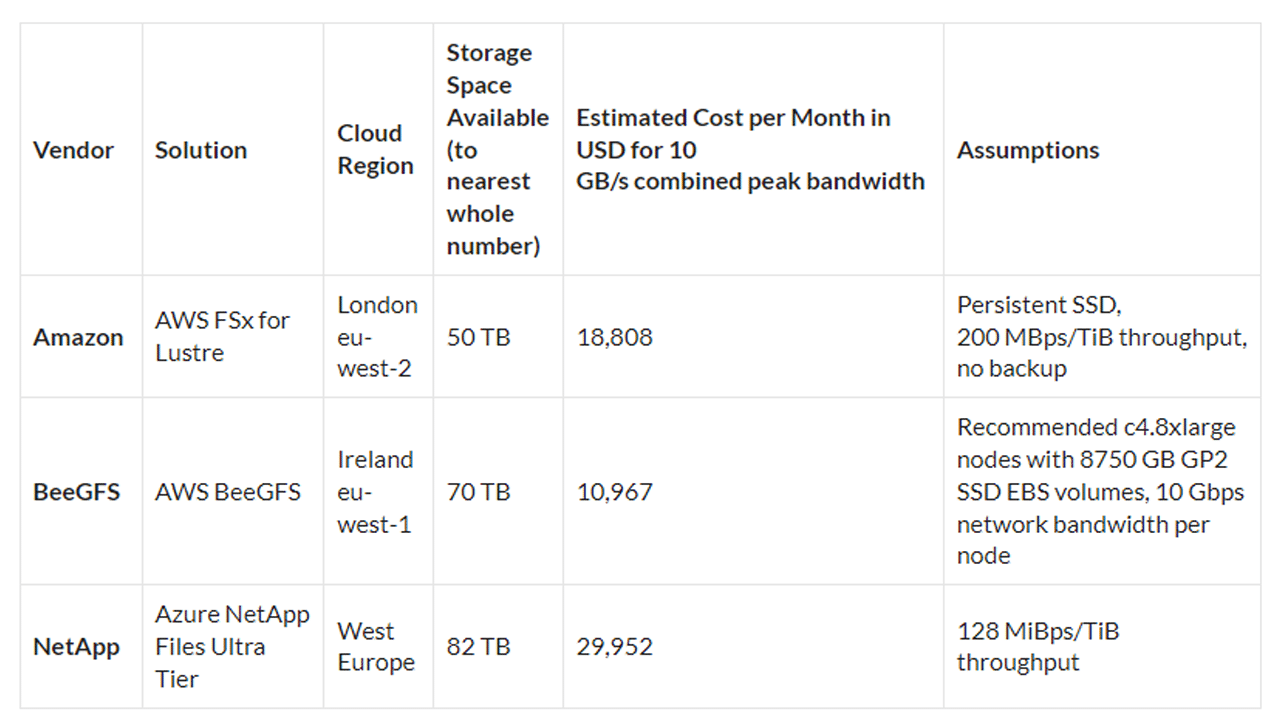The image size is (1280, 717).
Task: Select the Ireland eu-west-1 region cell
Action: tap(375, 492)
